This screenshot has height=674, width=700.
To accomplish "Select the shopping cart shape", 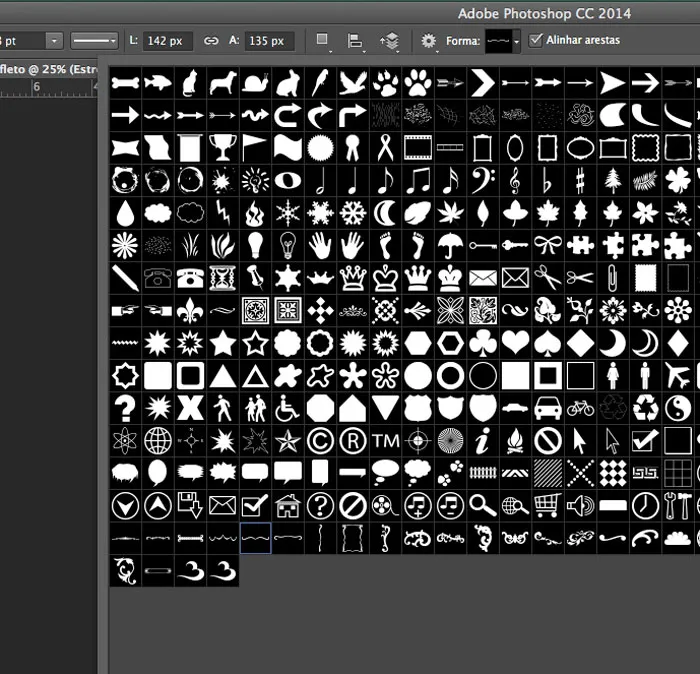I will coord(548,506).
